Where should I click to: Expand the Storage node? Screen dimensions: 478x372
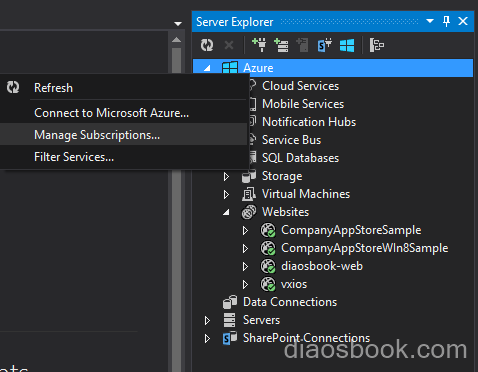point(226,176)
